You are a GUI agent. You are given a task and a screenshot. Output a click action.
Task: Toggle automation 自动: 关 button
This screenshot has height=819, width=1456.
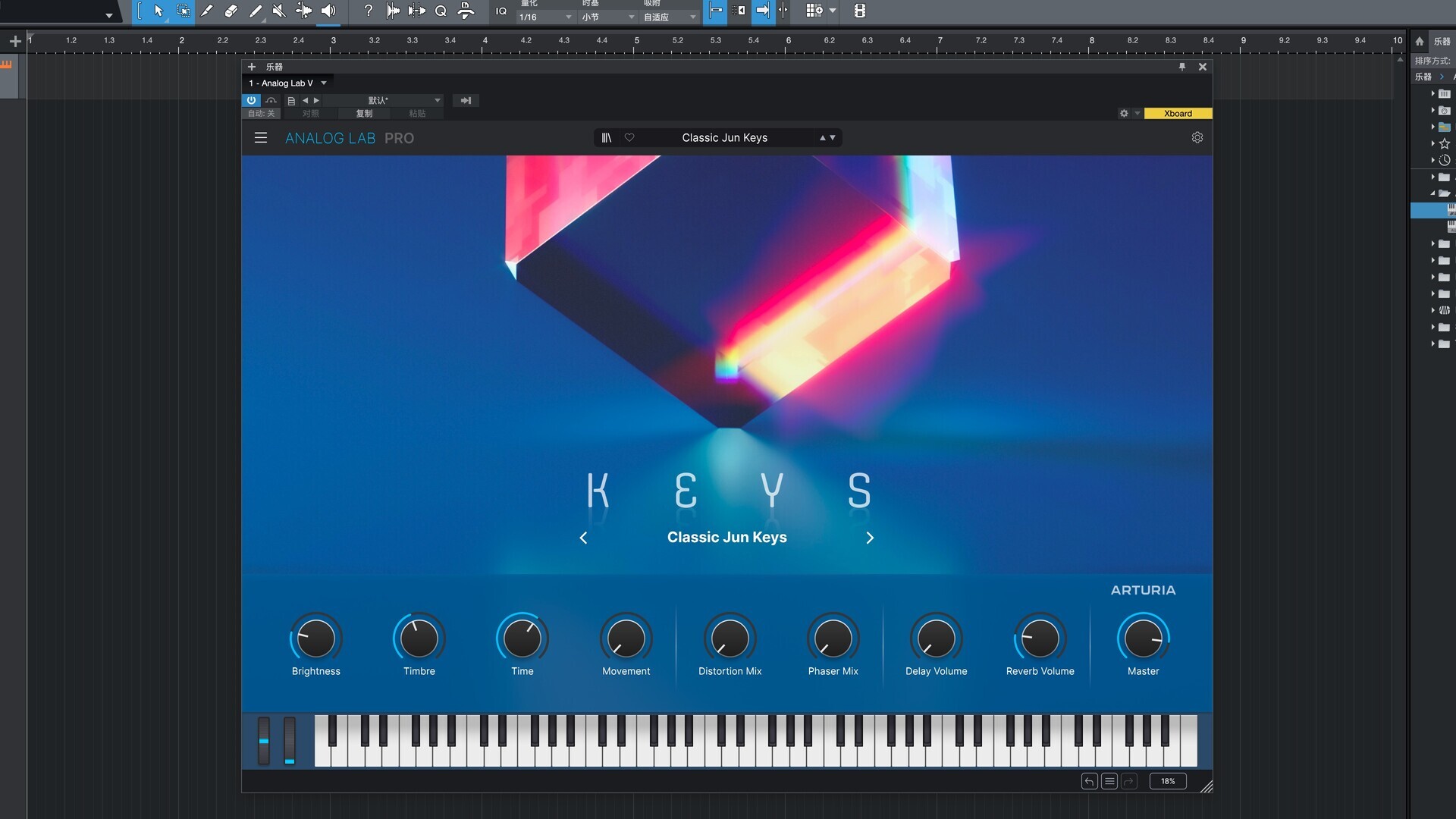pos(262,114)
